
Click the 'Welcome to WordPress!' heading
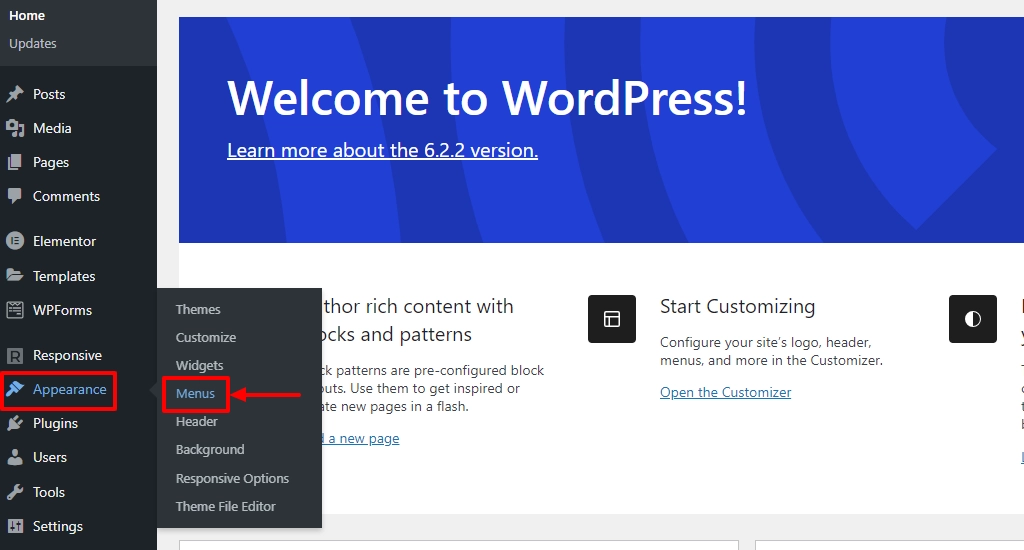click(487, 99)
